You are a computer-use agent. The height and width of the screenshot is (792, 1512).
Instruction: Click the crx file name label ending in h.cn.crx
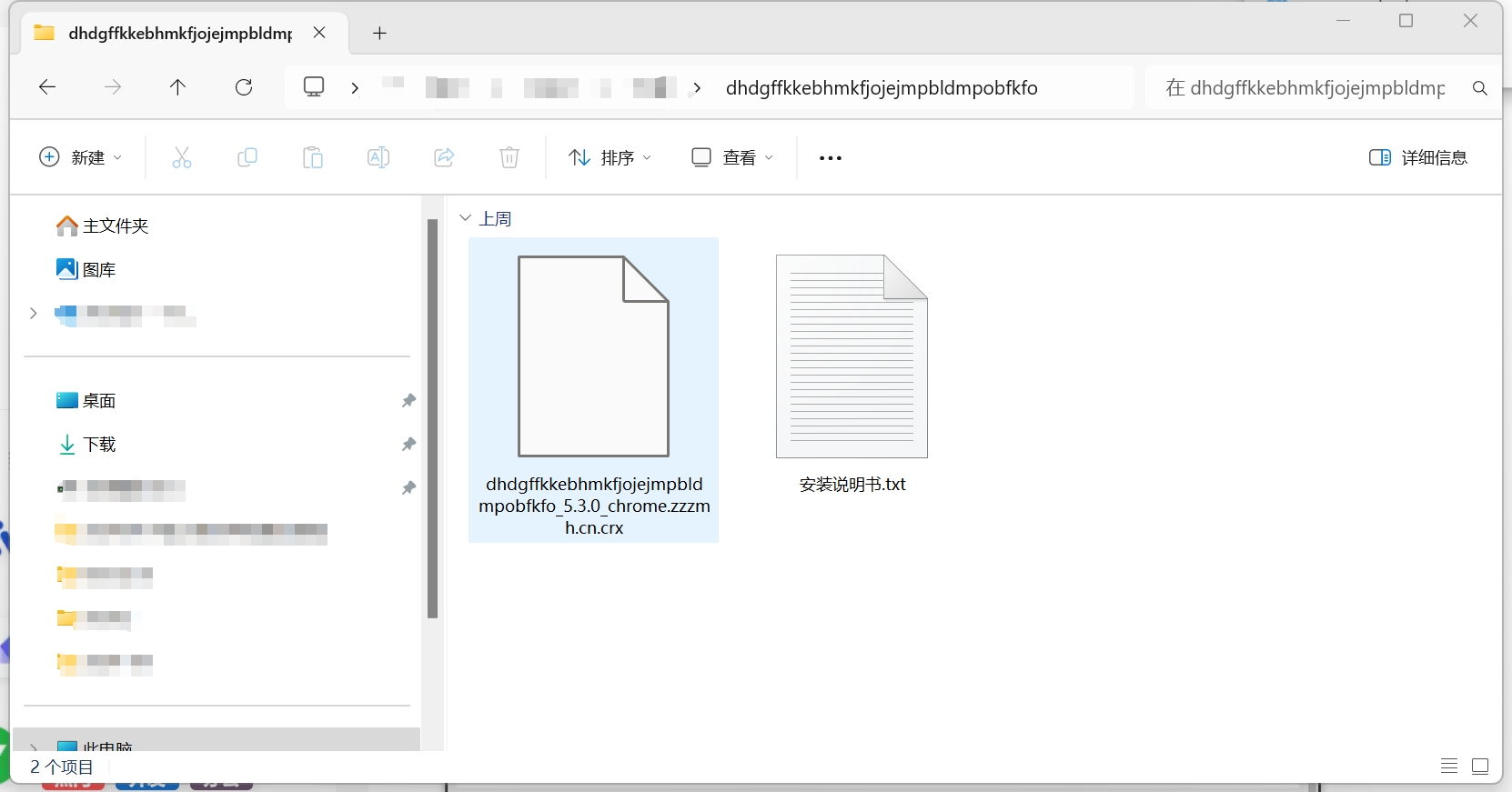(x=594, y=506)
